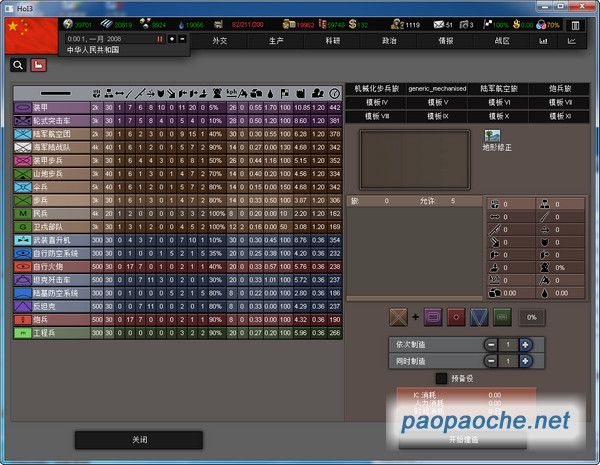Select the 民兵 militia row
The image size is (600, 465).
pos(178,214)
